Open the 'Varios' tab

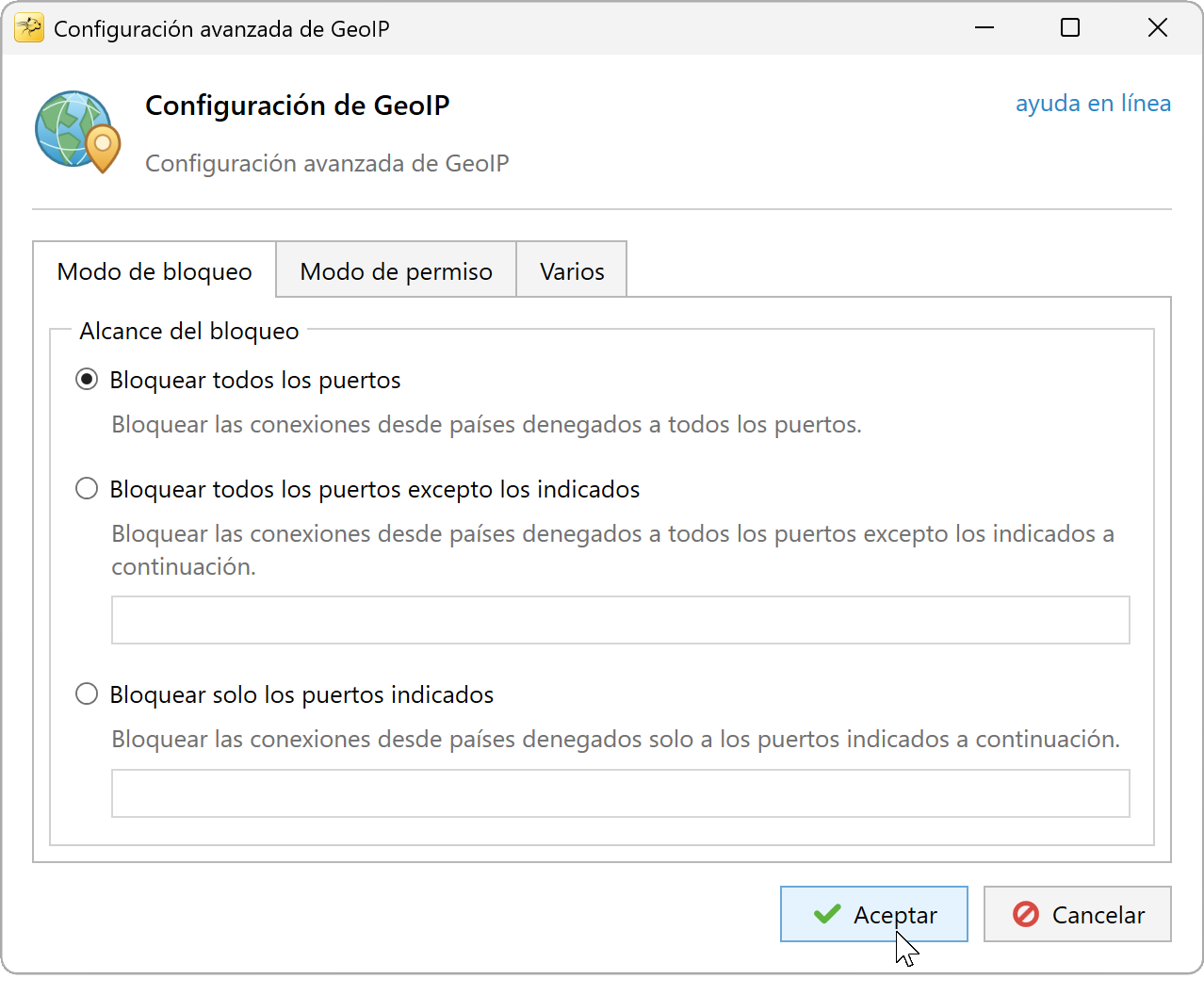click(572, 271)
